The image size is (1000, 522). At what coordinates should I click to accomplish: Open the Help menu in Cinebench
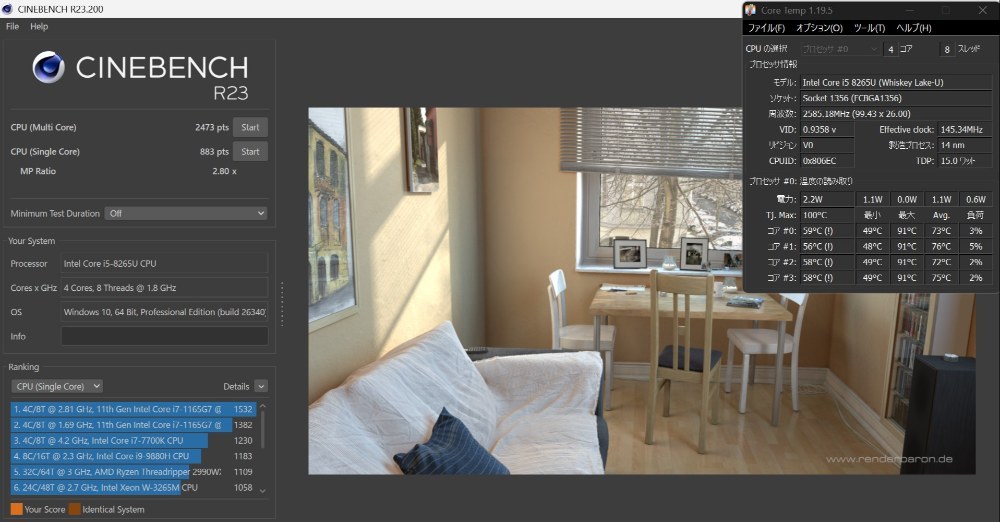pyautogui.click(x=39, y=26)
